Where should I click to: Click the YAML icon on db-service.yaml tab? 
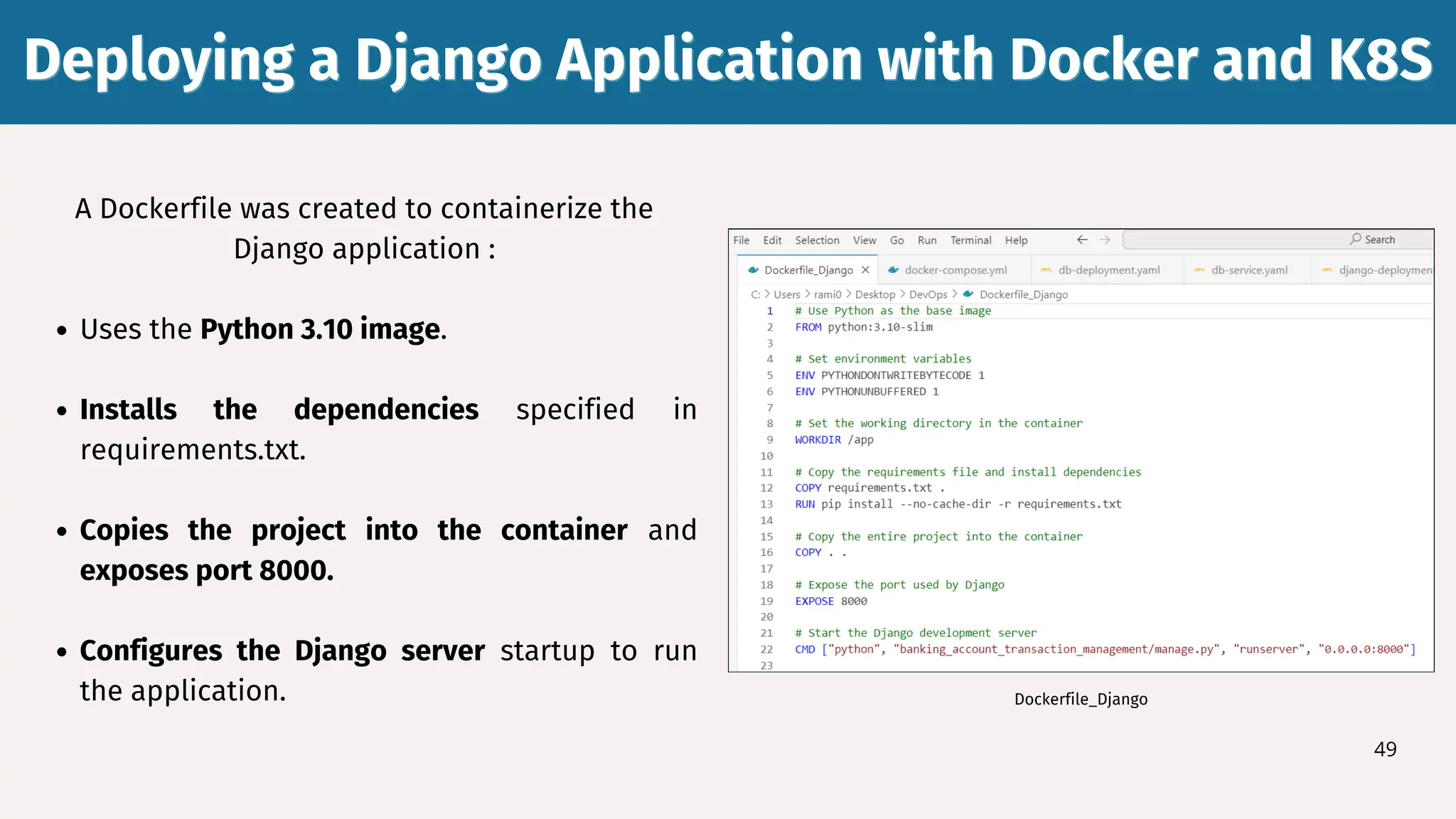pos(1199,270)
